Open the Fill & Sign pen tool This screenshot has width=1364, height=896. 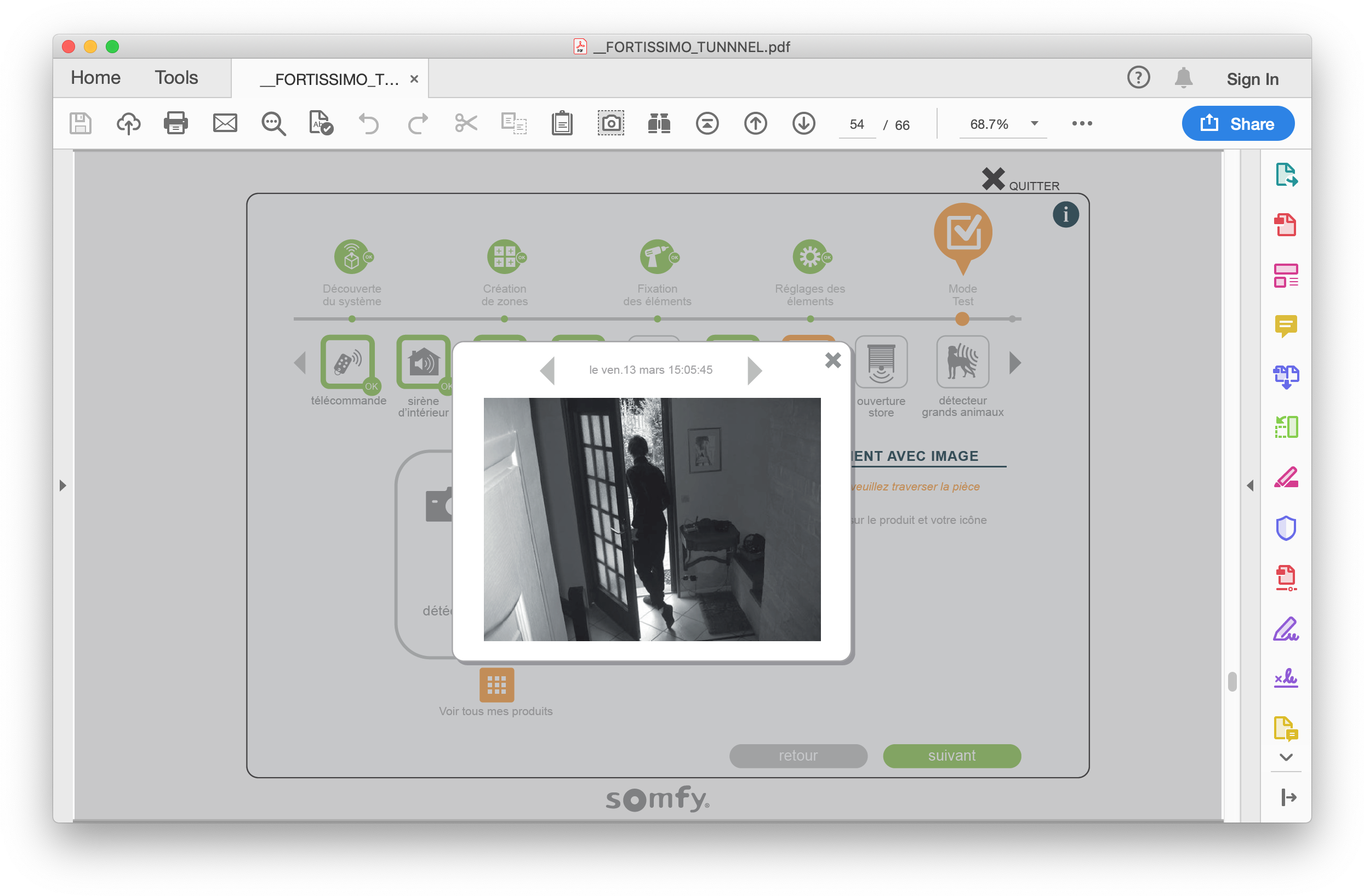click(x=1286, y=630)
